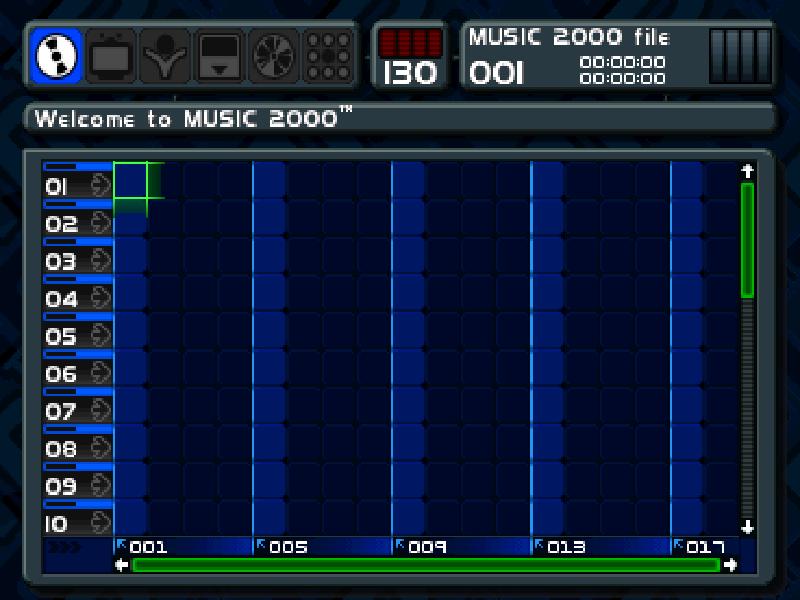Screen dimensions: 800x600
Task: Click the song position counter 001
Action: pyautogui.click(x=496, y=73)
